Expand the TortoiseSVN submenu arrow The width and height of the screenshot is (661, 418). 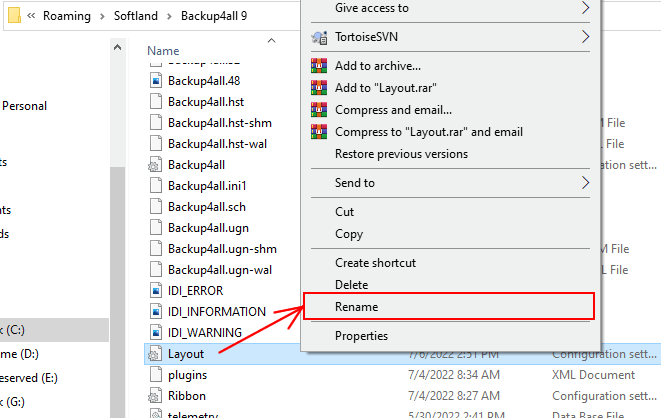pos(586,37)
